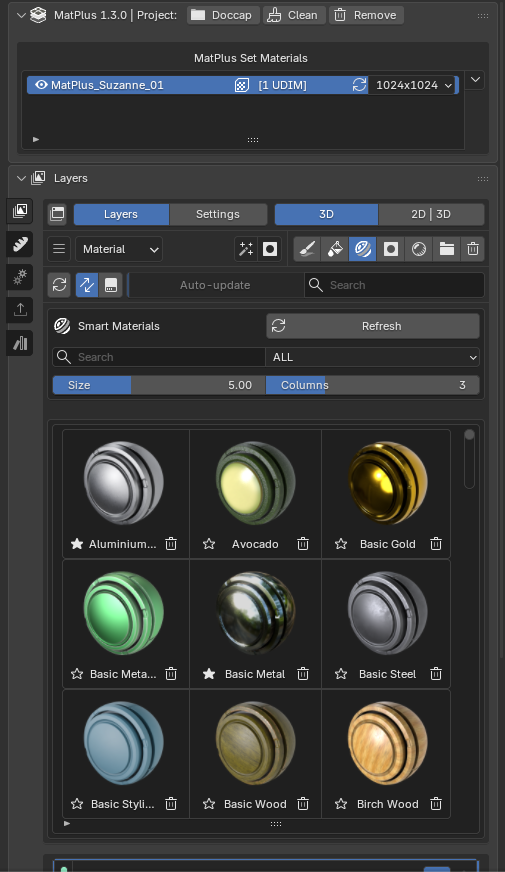Toggle the save disk icon near Auto-update

coord(111,285)
